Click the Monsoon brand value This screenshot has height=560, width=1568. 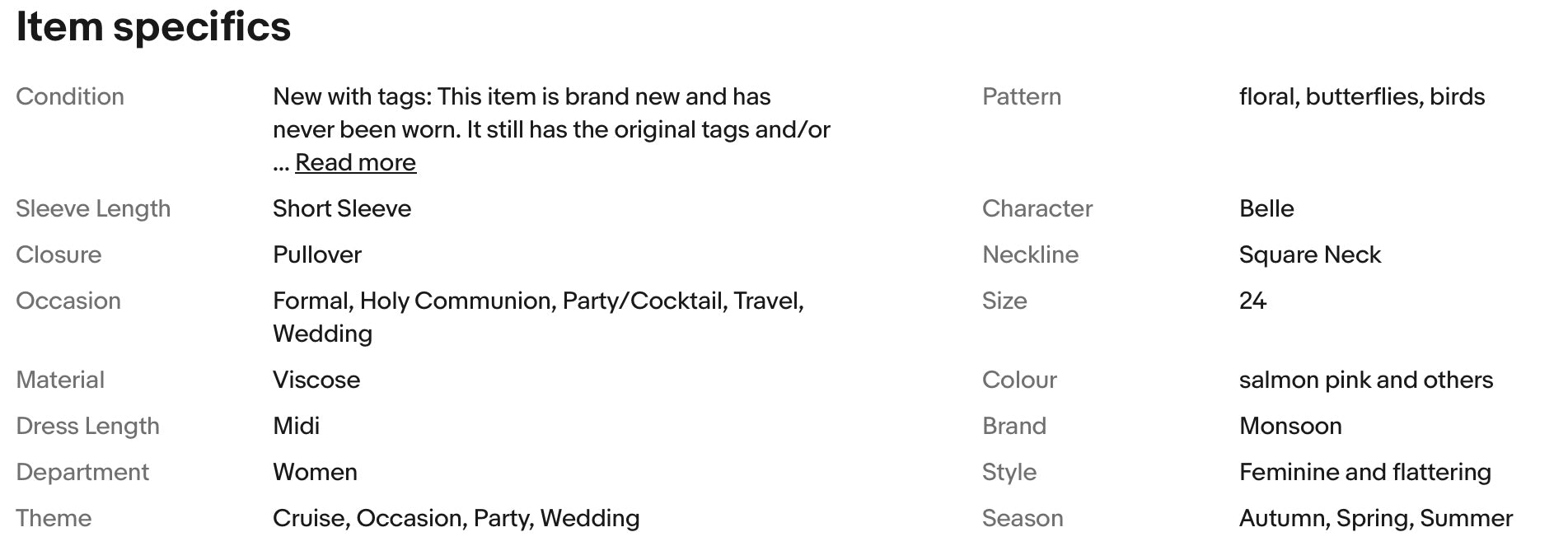[1290, 427]
